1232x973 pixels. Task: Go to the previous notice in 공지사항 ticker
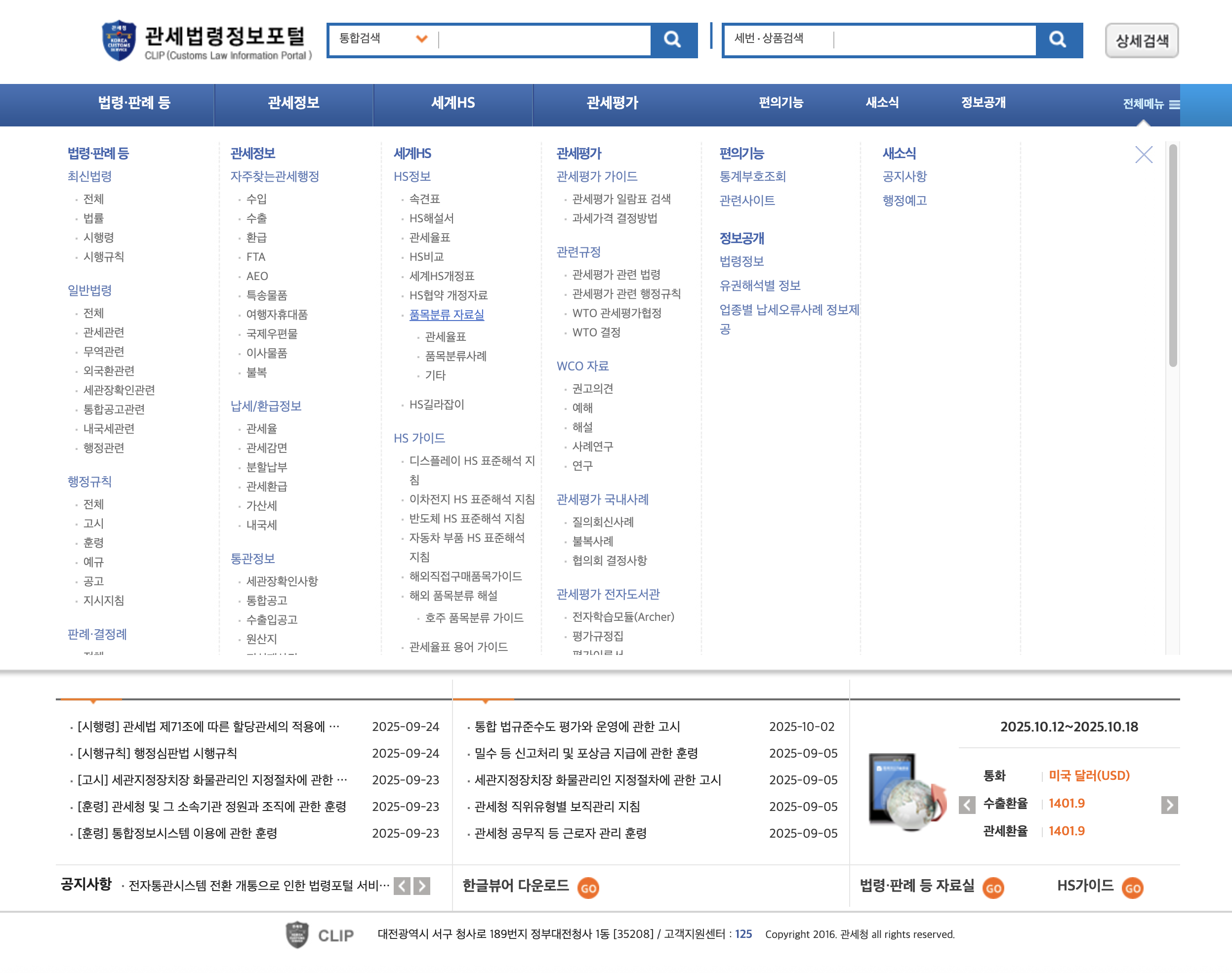point(402,886)
